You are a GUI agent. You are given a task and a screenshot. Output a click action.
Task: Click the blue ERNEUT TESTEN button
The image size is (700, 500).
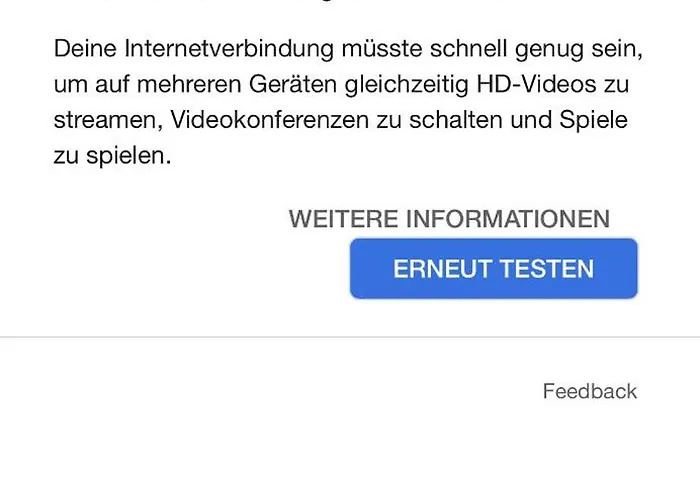point(493,268)
